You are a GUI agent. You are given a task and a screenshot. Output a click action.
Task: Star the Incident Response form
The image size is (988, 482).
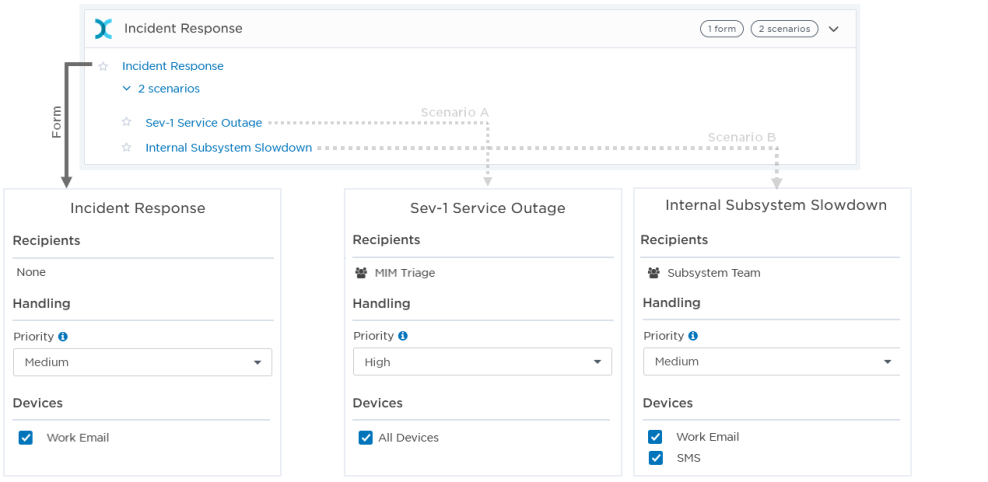click(x=103, y=67)
